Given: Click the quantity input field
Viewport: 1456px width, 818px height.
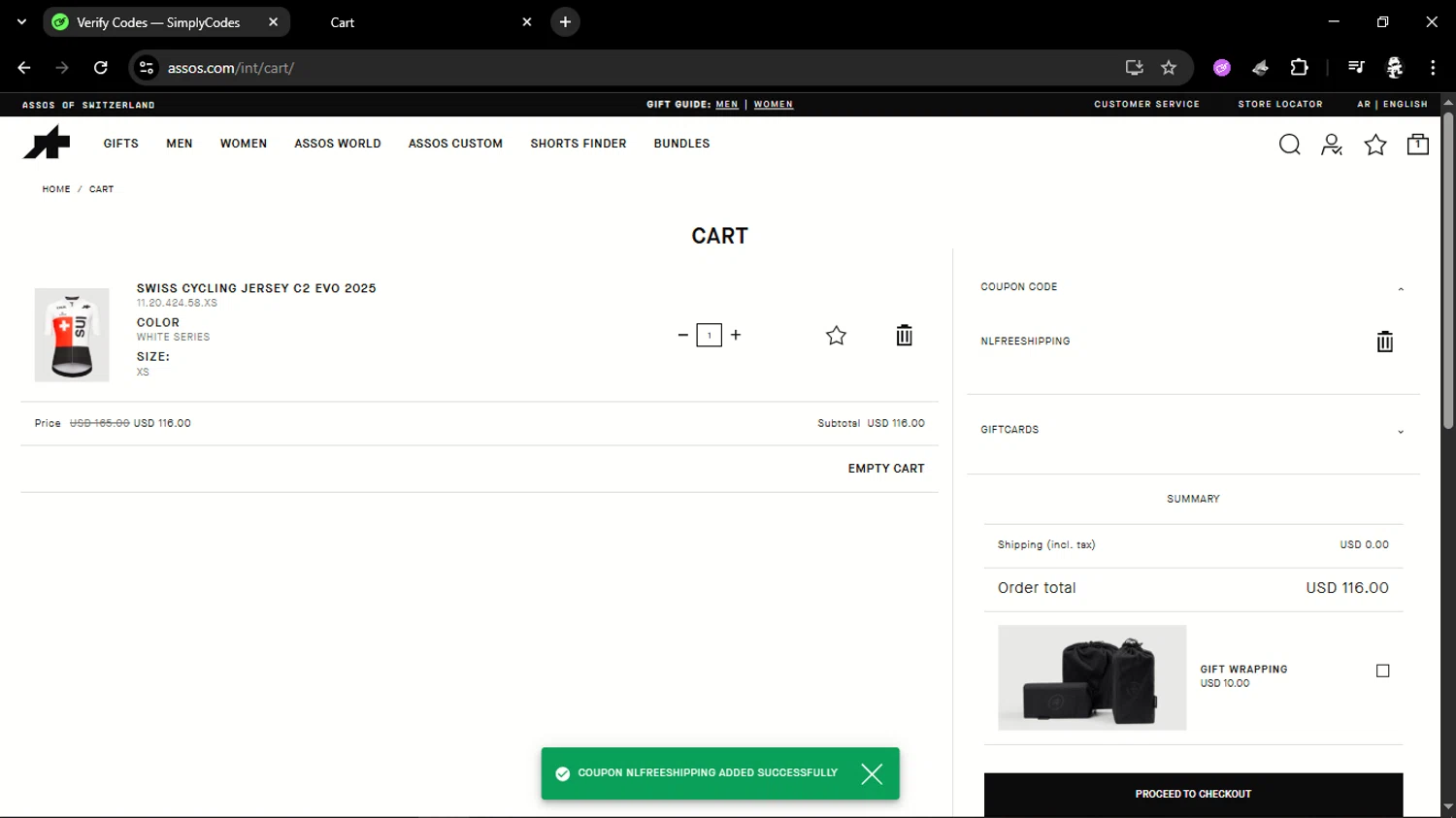Looking at the screenshot, I should 710,335.
